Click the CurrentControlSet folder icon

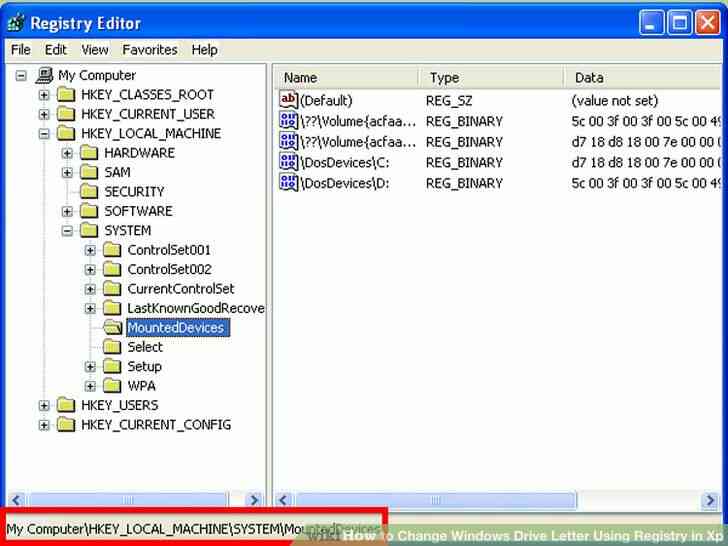click(x=112, y=289)
